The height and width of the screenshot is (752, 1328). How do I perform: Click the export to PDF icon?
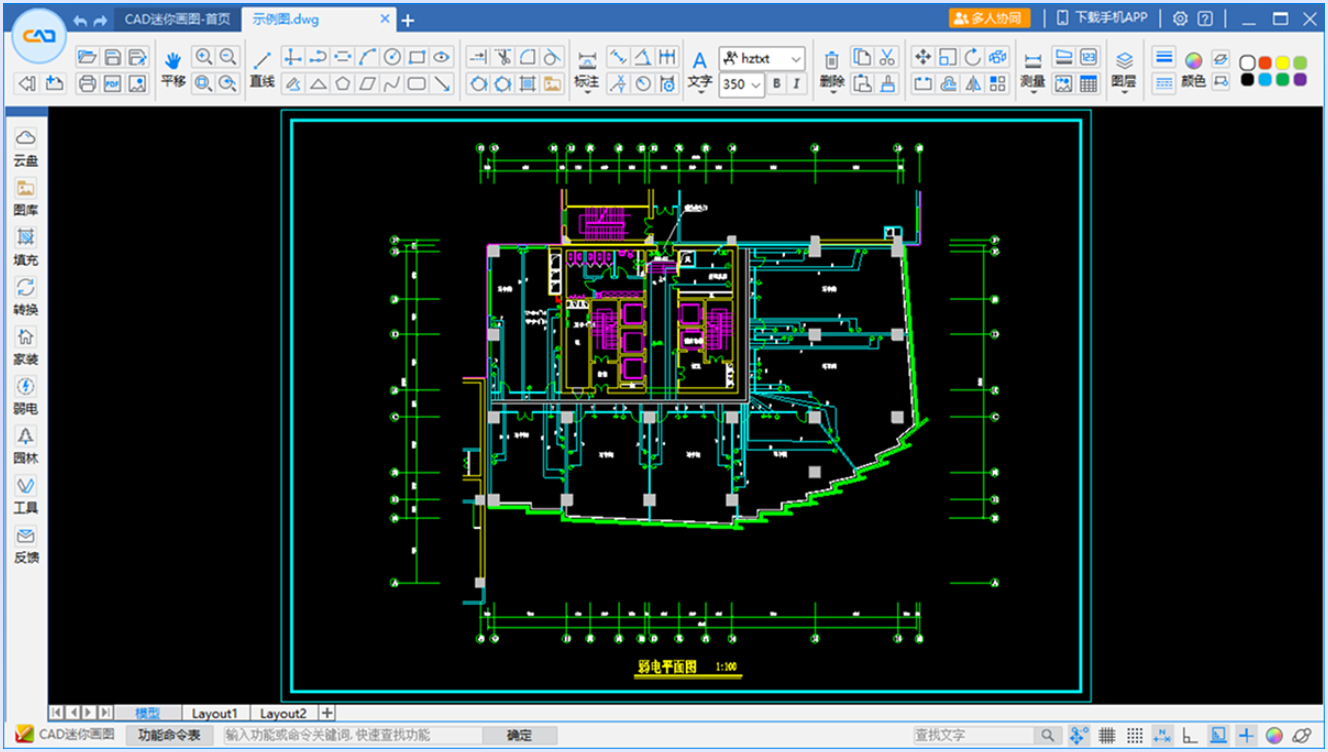click(x=112, y=84)
